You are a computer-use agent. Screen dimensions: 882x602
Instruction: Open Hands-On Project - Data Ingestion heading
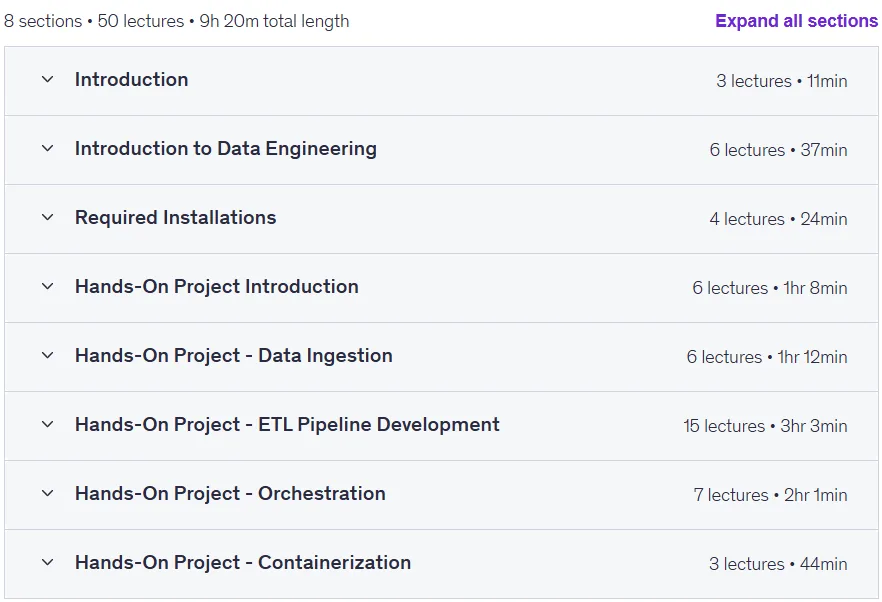[x=233, y=356]
